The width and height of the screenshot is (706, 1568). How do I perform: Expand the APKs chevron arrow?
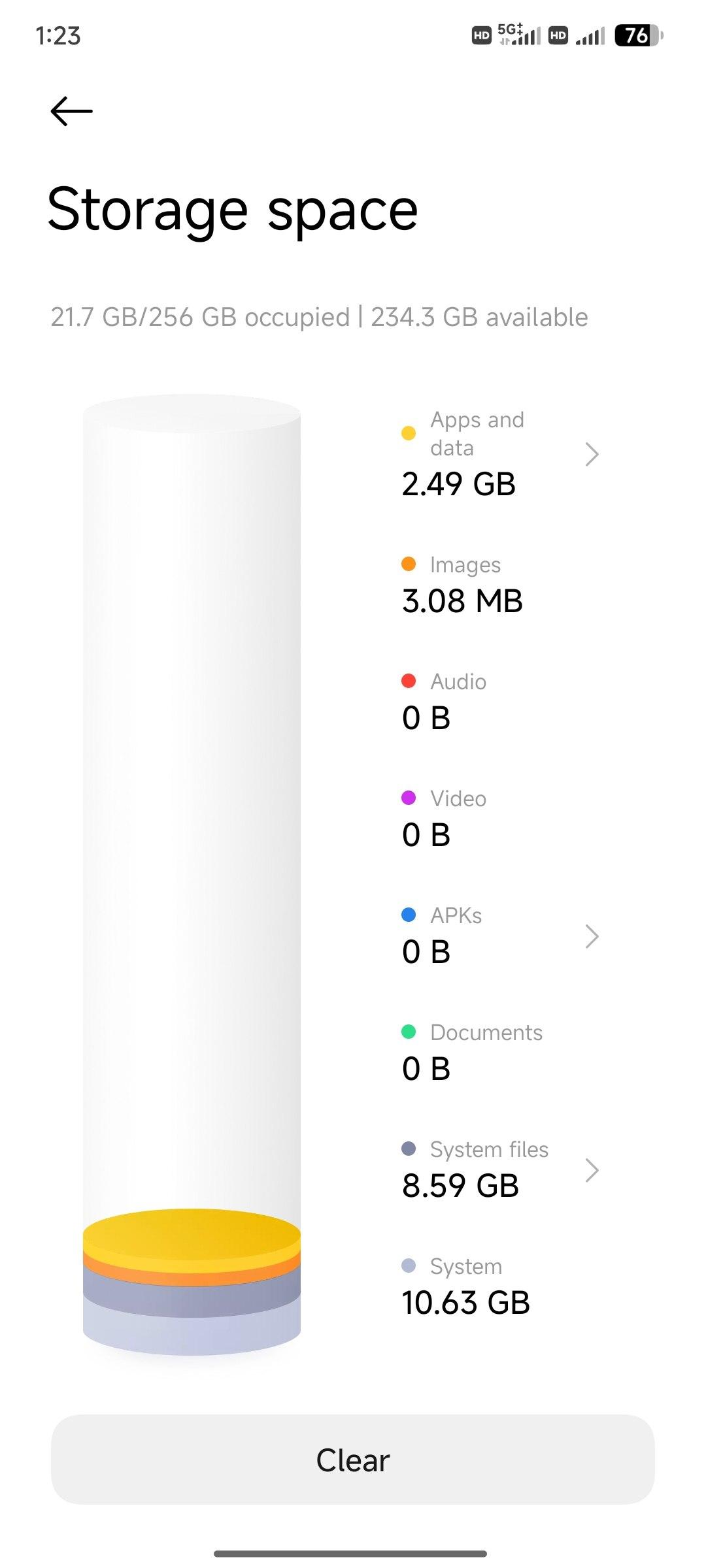point(592,936)
